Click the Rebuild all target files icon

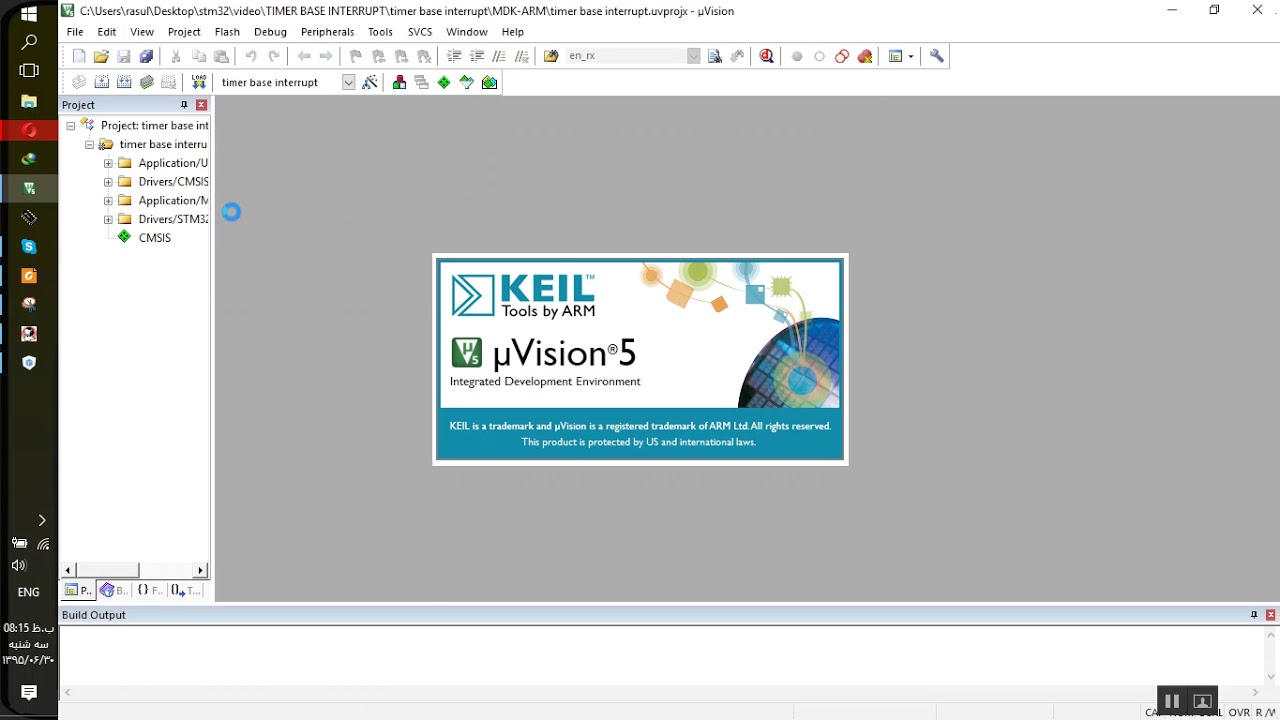coord(124,83)
